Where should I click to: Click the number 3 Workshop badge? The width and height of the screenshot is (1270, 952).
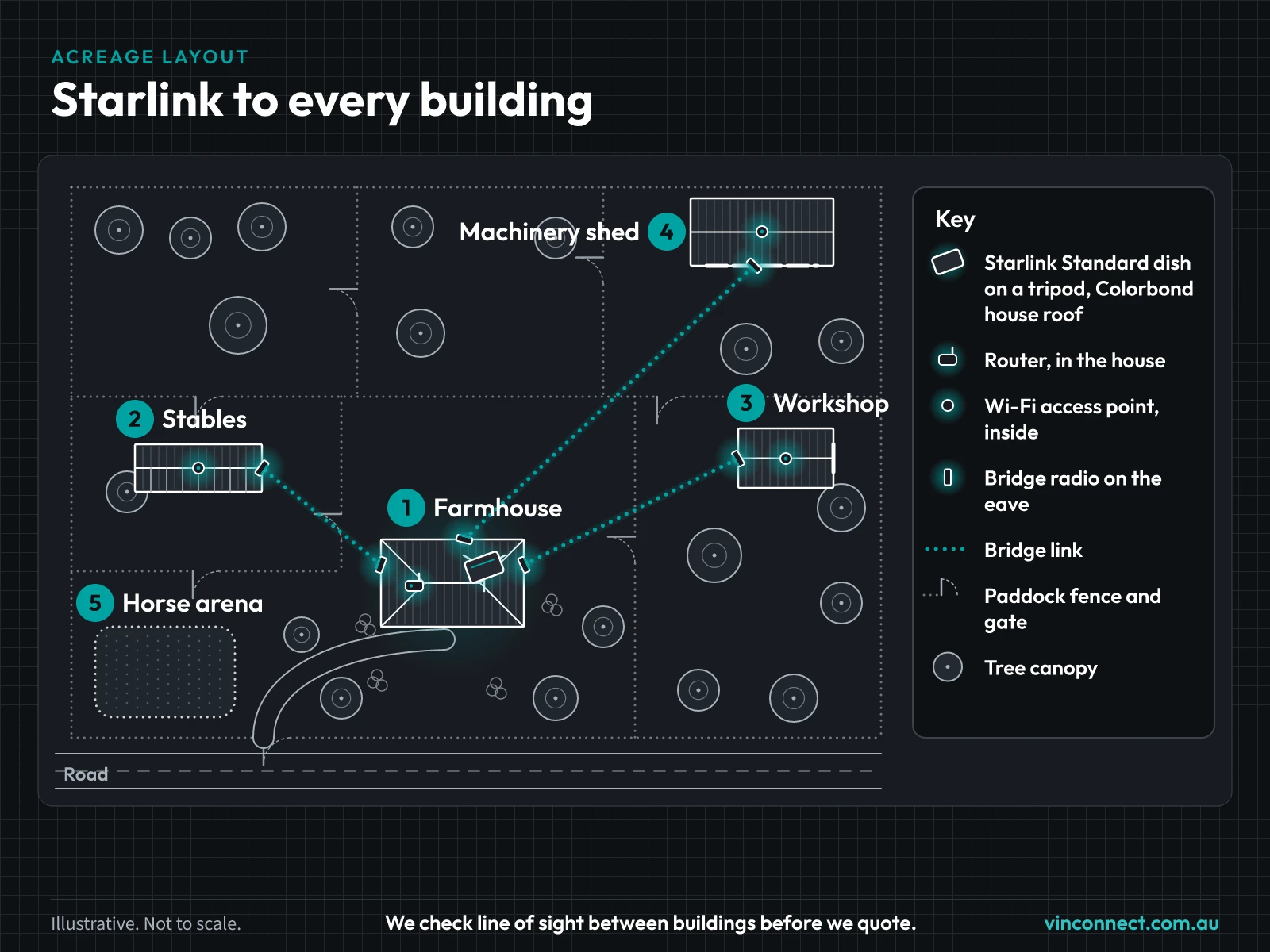pyautogui.click(x=746, y=403)
